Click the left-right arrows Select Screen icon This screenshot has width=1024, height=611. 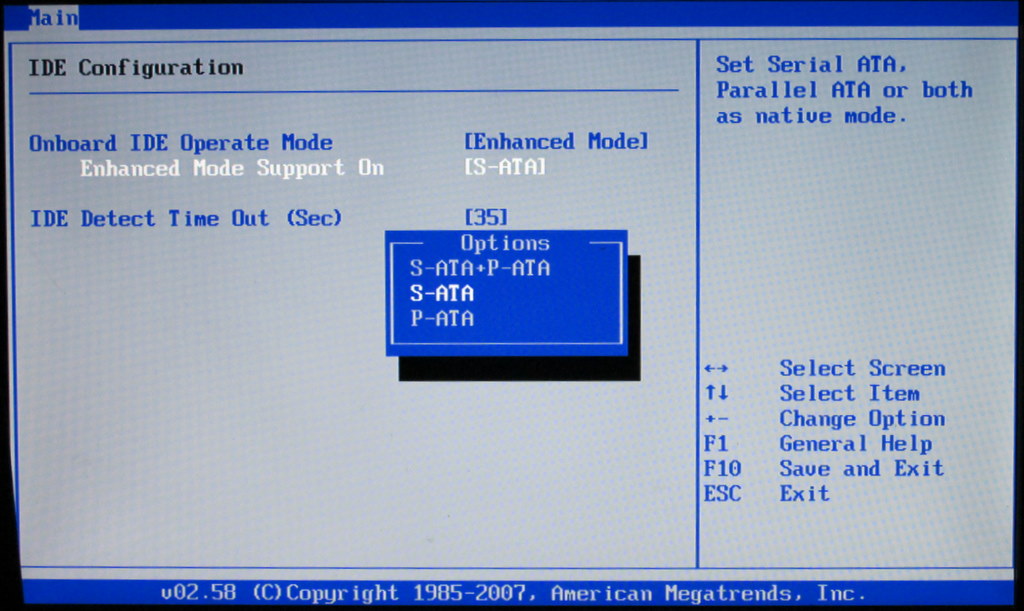716,369
